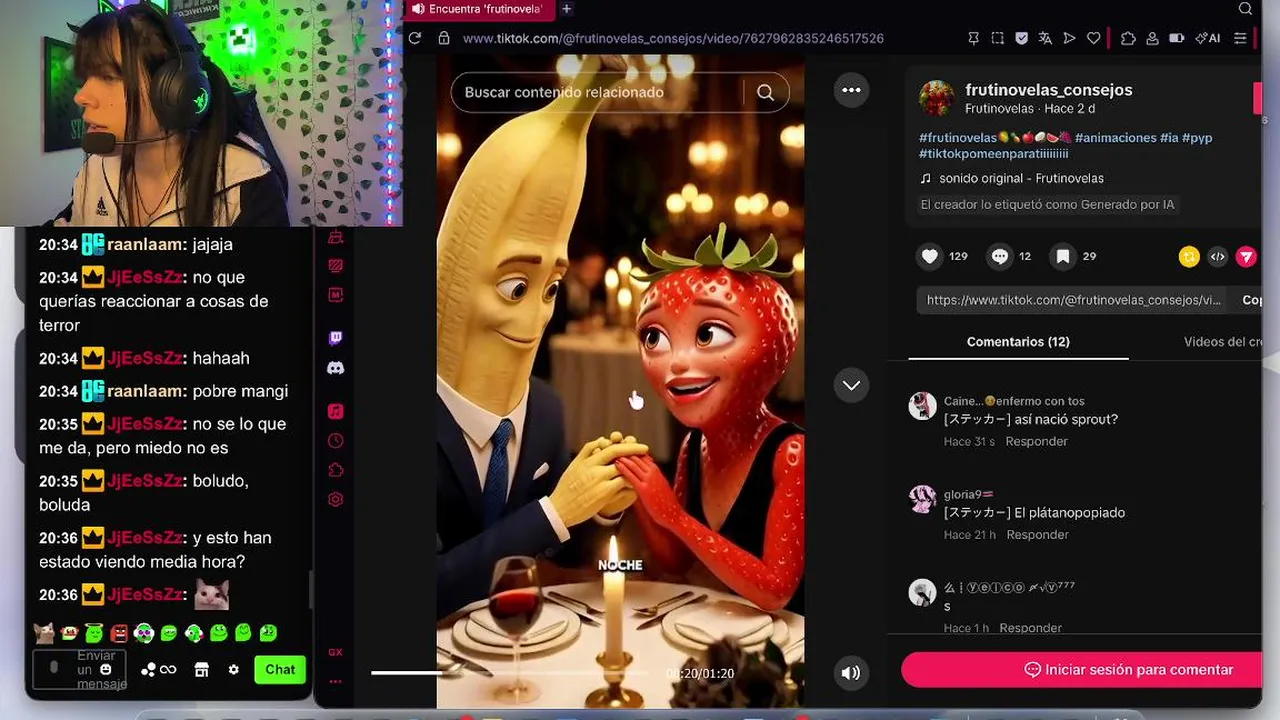Click gloria9 commenter avatar

[922, 499]
